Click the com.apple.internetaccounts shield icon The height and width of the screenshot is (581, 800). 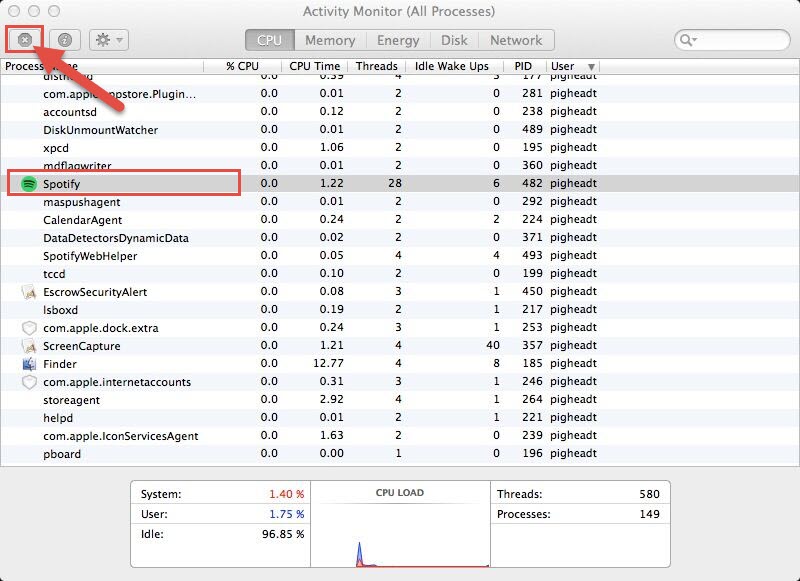[x=29, y=382]
